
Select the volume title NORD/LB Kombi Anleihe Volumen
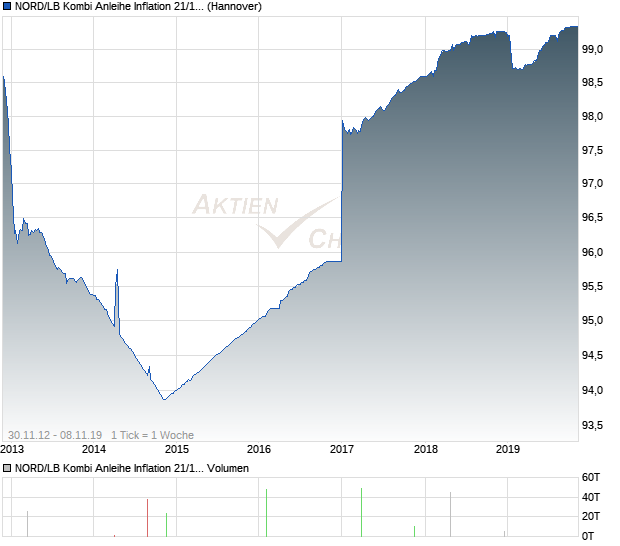click(x=132, y=469)
